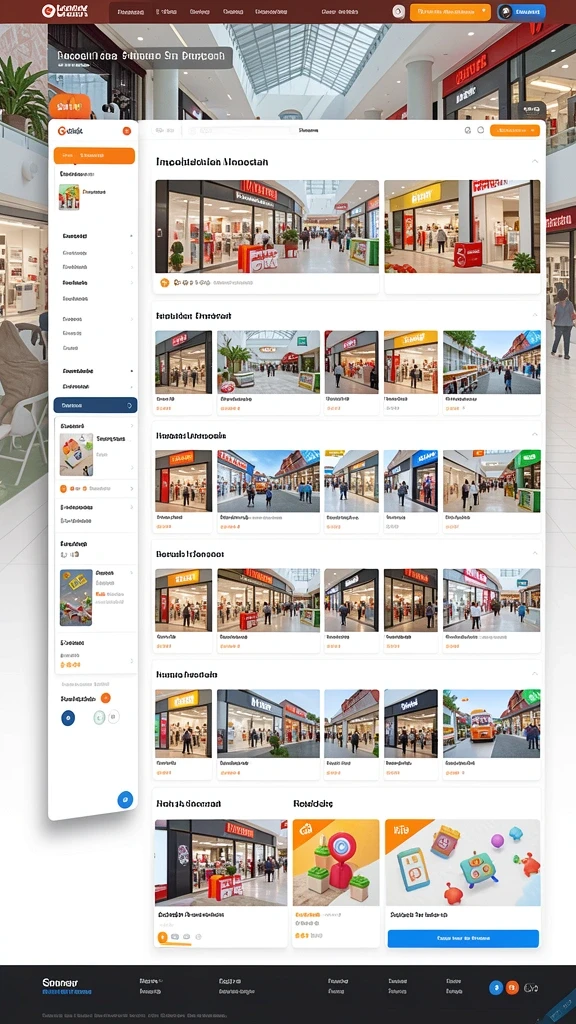The width and height of the screenshot is (576, 1024).
Task: Click the orange circular icon at the sidebar panel top
Action: 127,131
